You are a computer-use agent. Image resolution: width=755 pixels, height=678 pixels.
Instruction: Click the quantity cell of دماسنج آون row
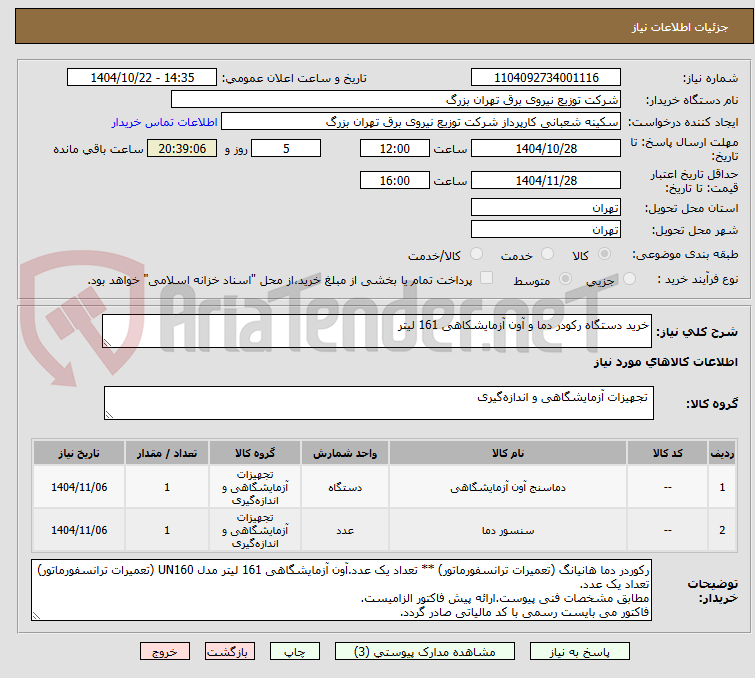[x=167, y=487]
